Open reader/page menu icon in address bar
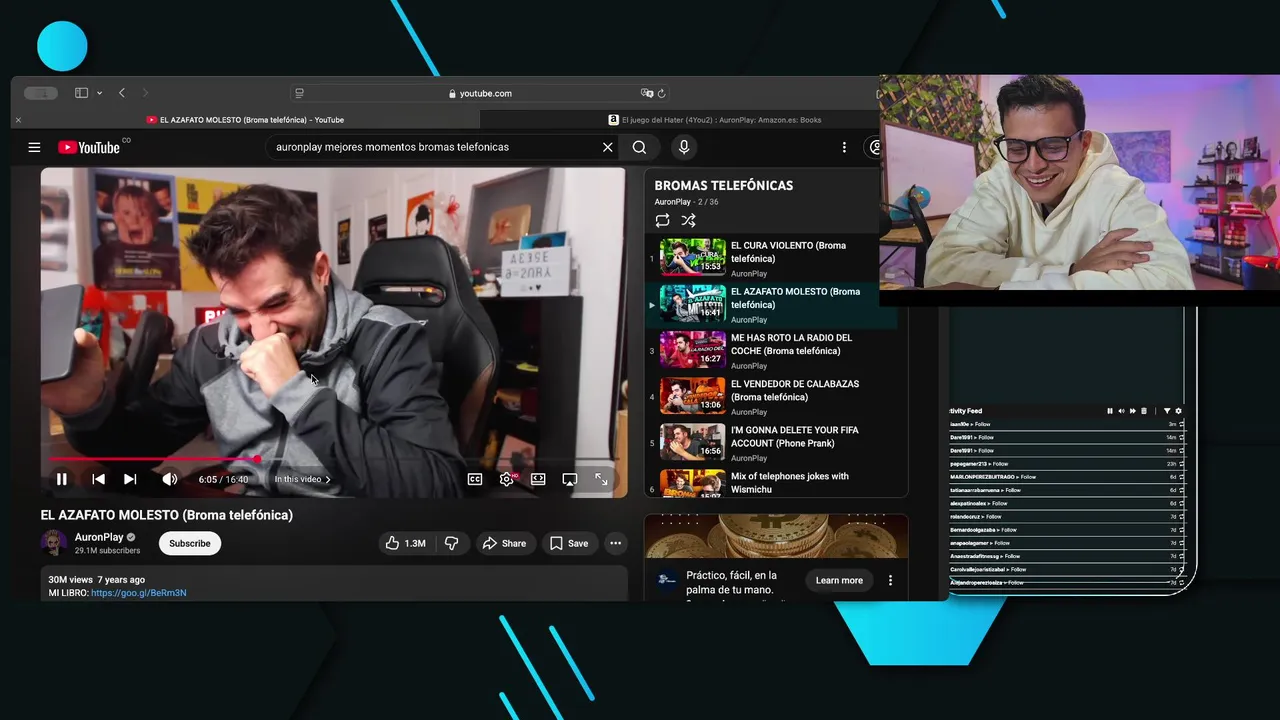Image resolution: width=1280 pixels, height=720 pixels. [299, 93]
